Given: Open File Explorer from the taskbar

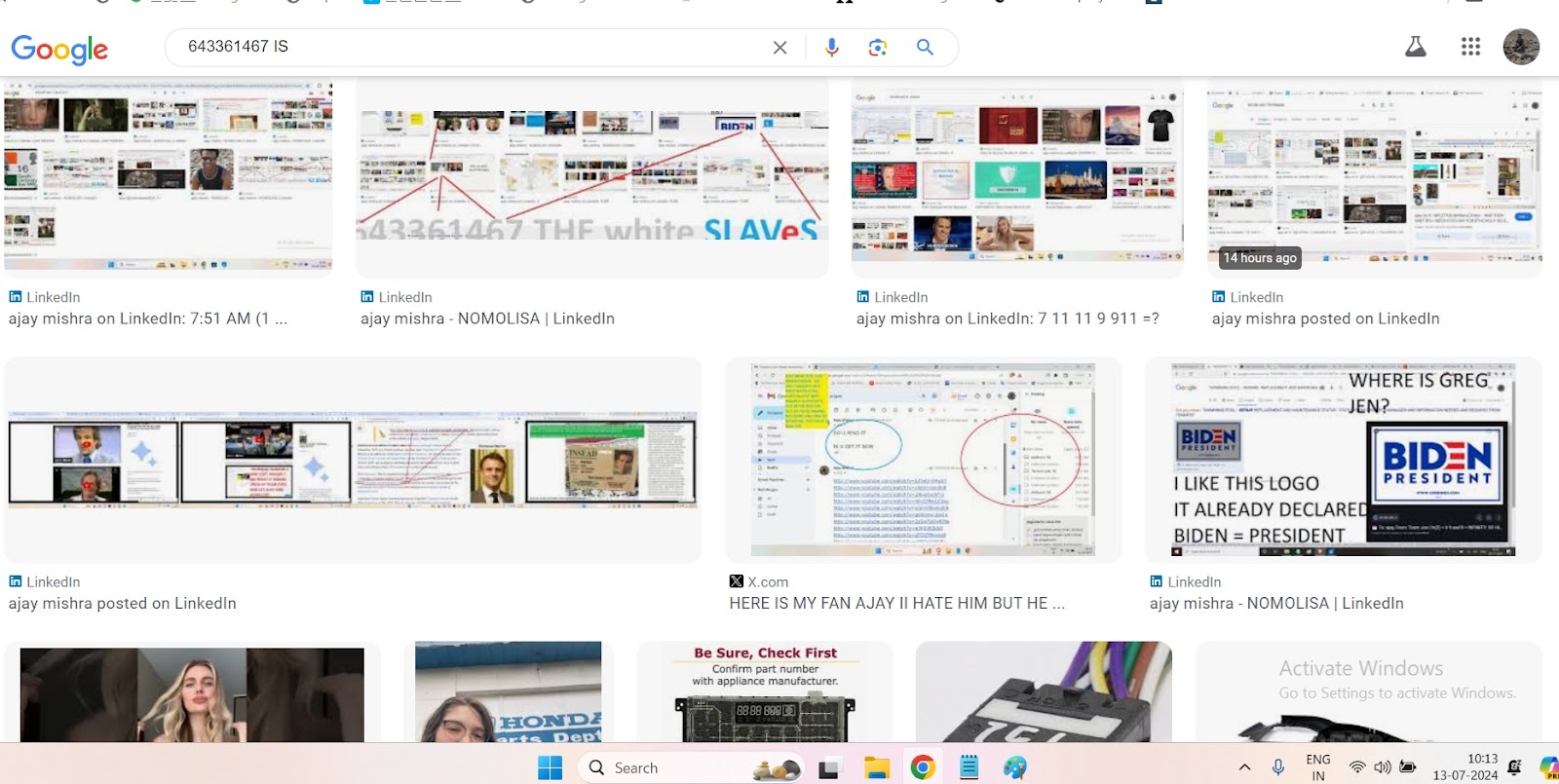Looking at the screenshot, I should [x=876, y=767].
